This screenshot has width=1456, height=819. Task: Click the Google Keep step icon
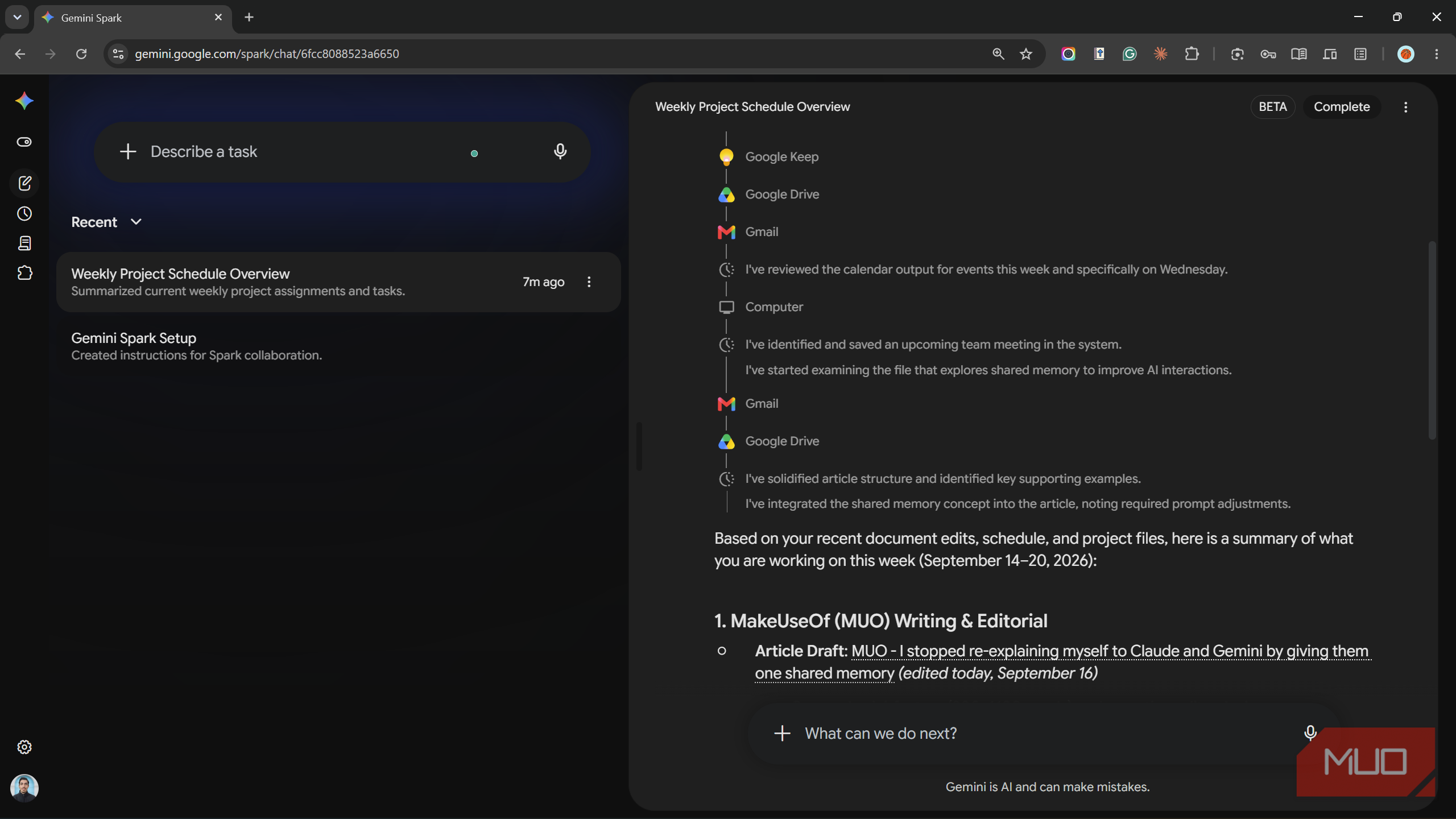click(x=726, y=156)
